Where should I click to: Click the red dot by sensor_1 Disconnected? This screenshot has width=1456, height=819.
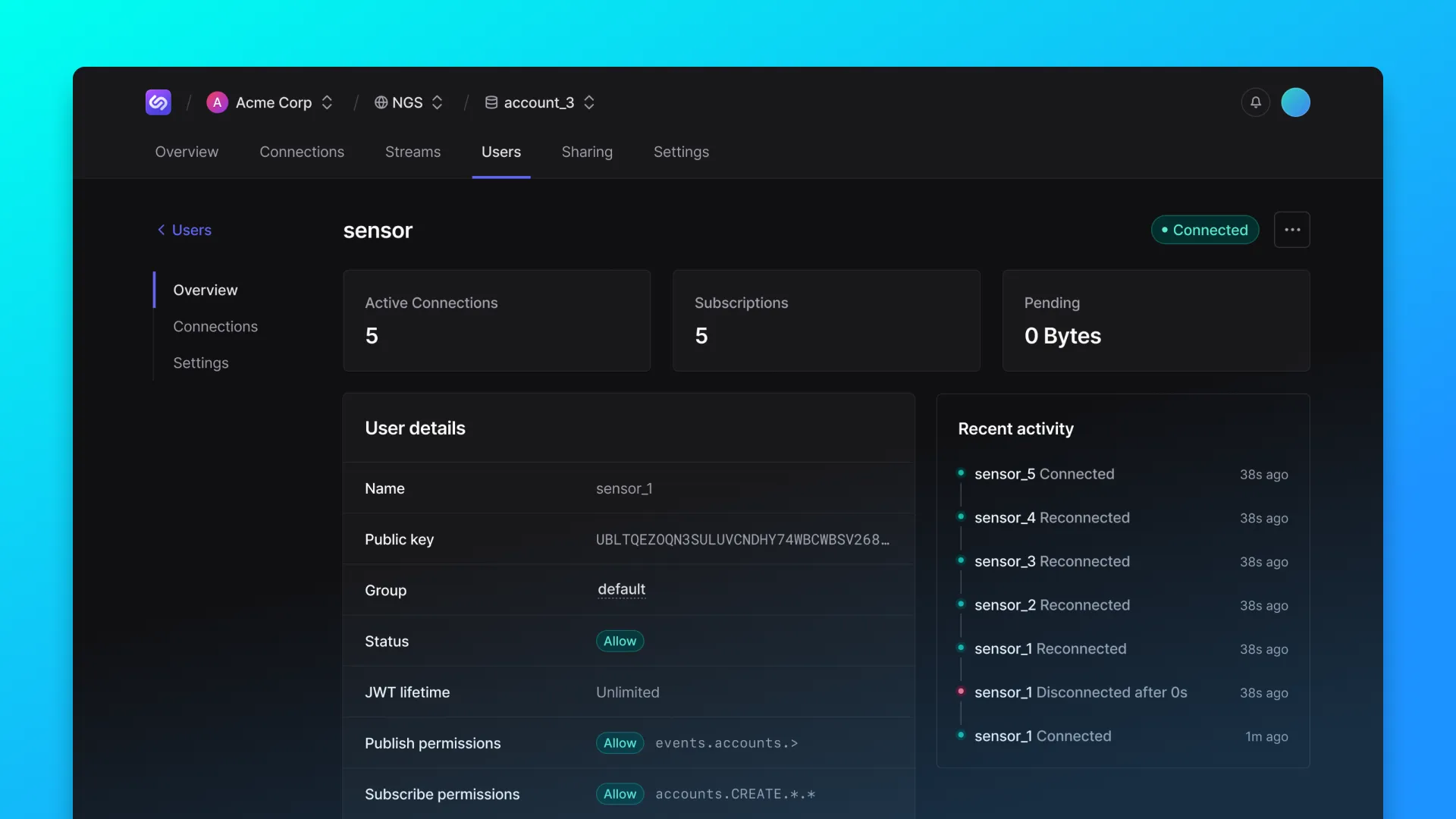[961, 691]
